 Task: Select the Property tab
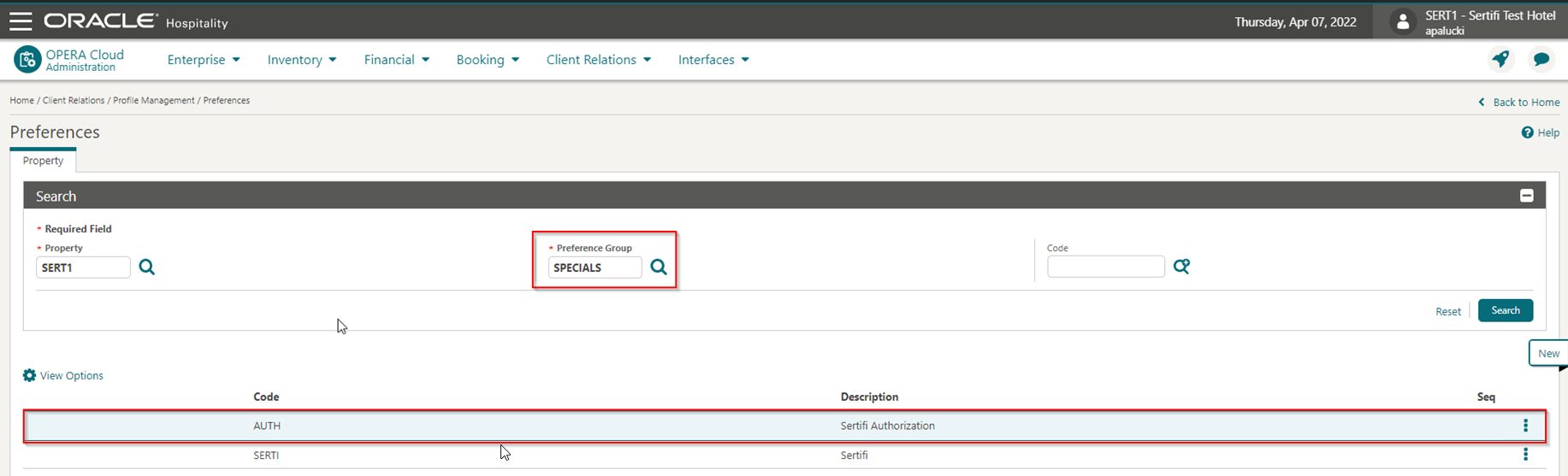(43, 161)
